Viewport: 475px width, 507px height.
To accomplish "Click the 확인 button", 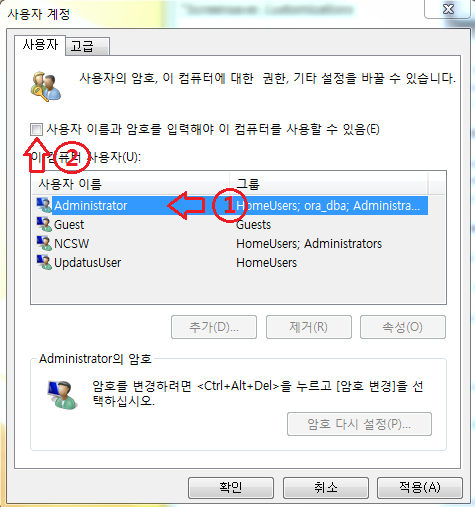I will pos(231,487).
